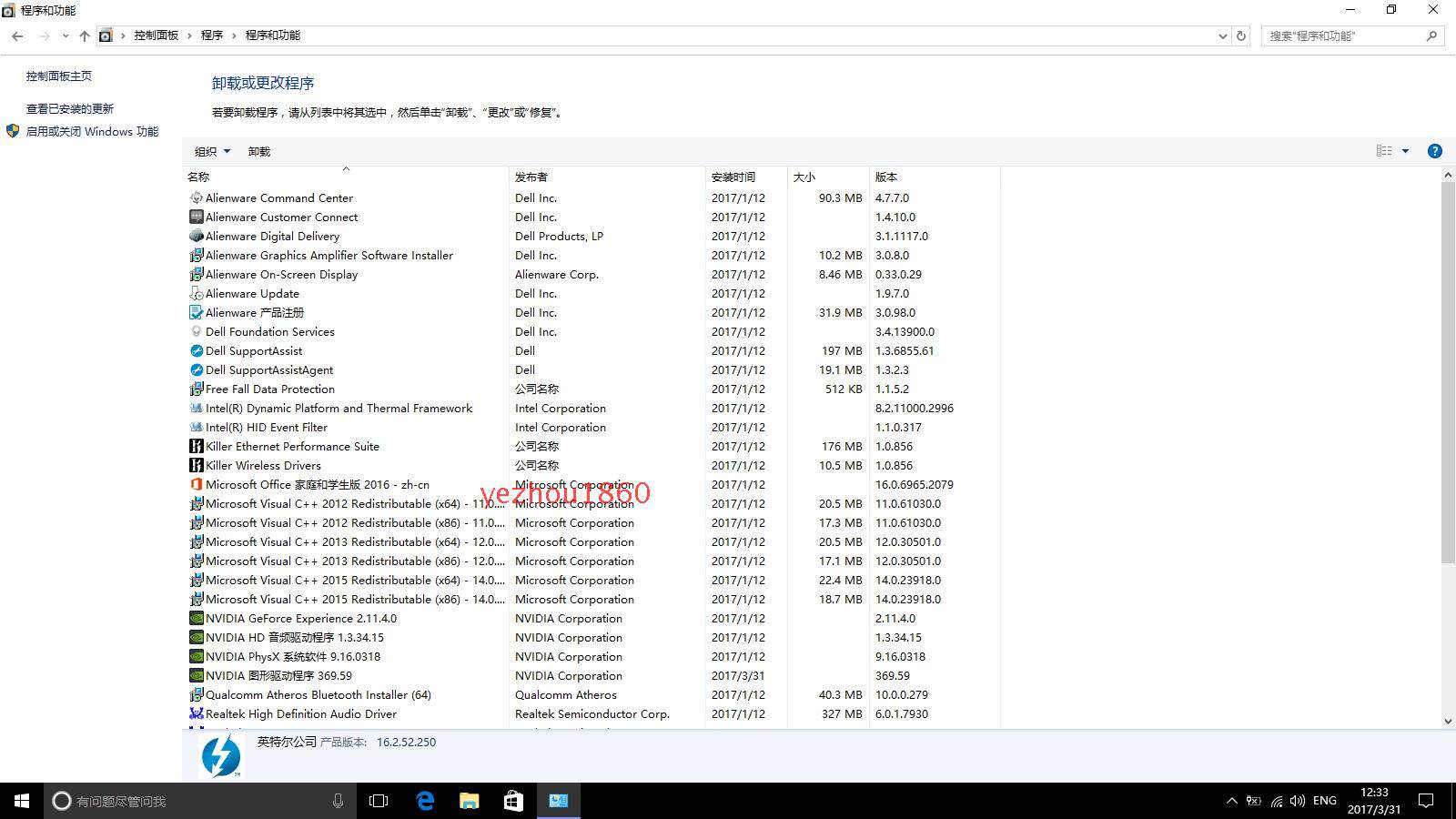Click the Free Fall Data Protection icon
The height and width of the screenshot is (819, 1456).
[x=196, y=389]
